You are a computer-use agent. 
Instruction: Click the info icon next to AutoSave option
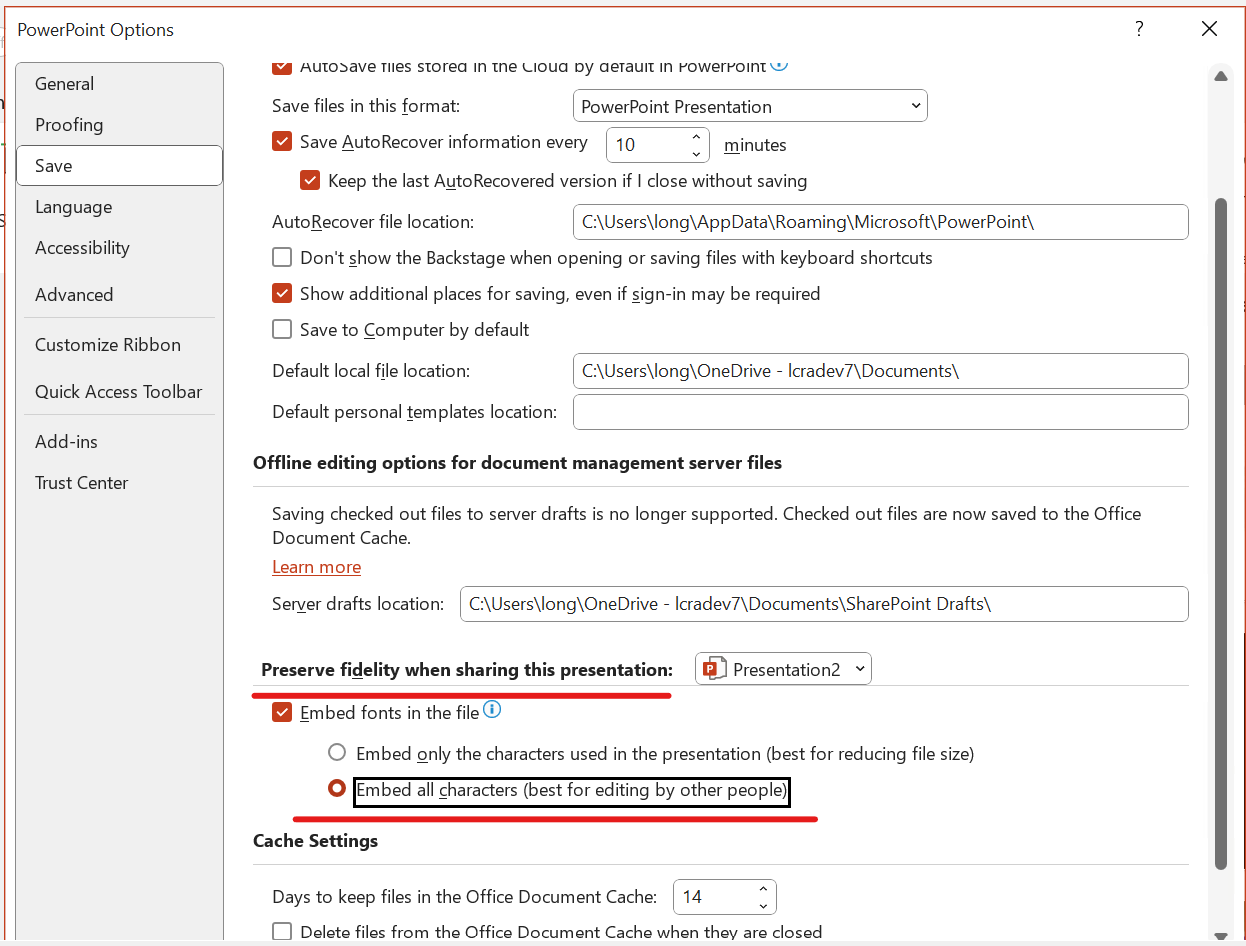pyautogui.click(x=779, y=65)
